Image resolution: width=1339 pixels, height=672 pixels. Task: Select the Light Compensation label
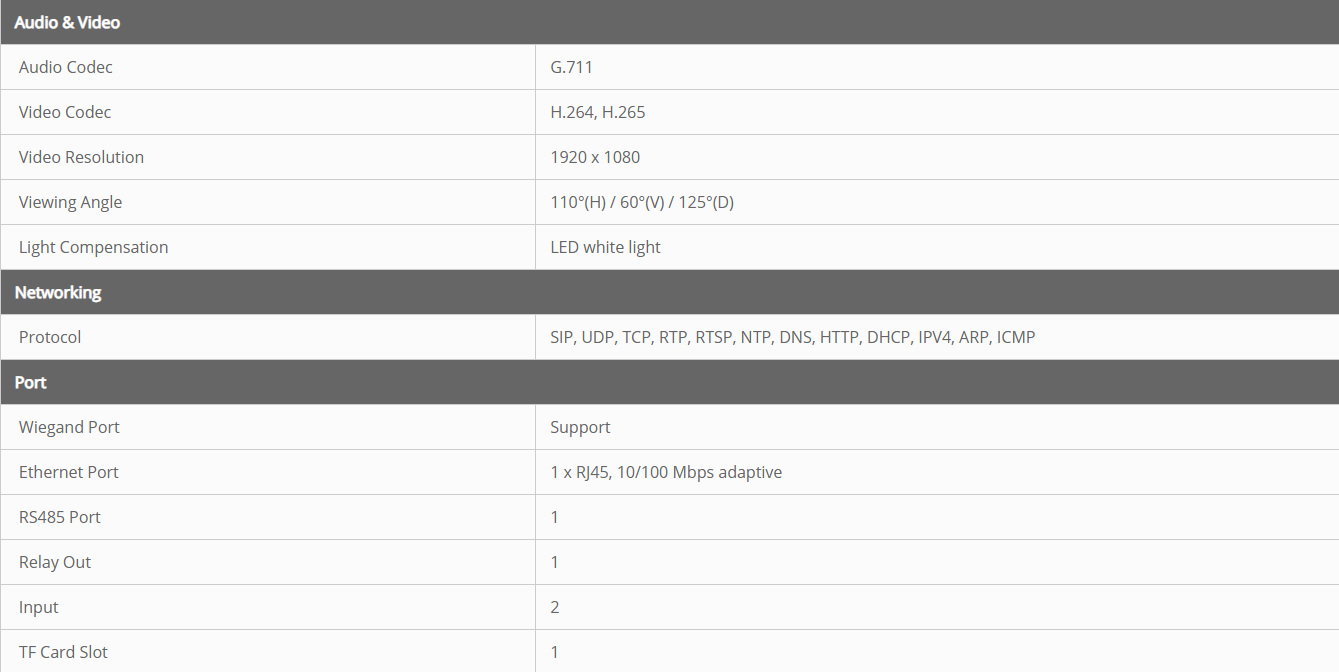(93, 247)
